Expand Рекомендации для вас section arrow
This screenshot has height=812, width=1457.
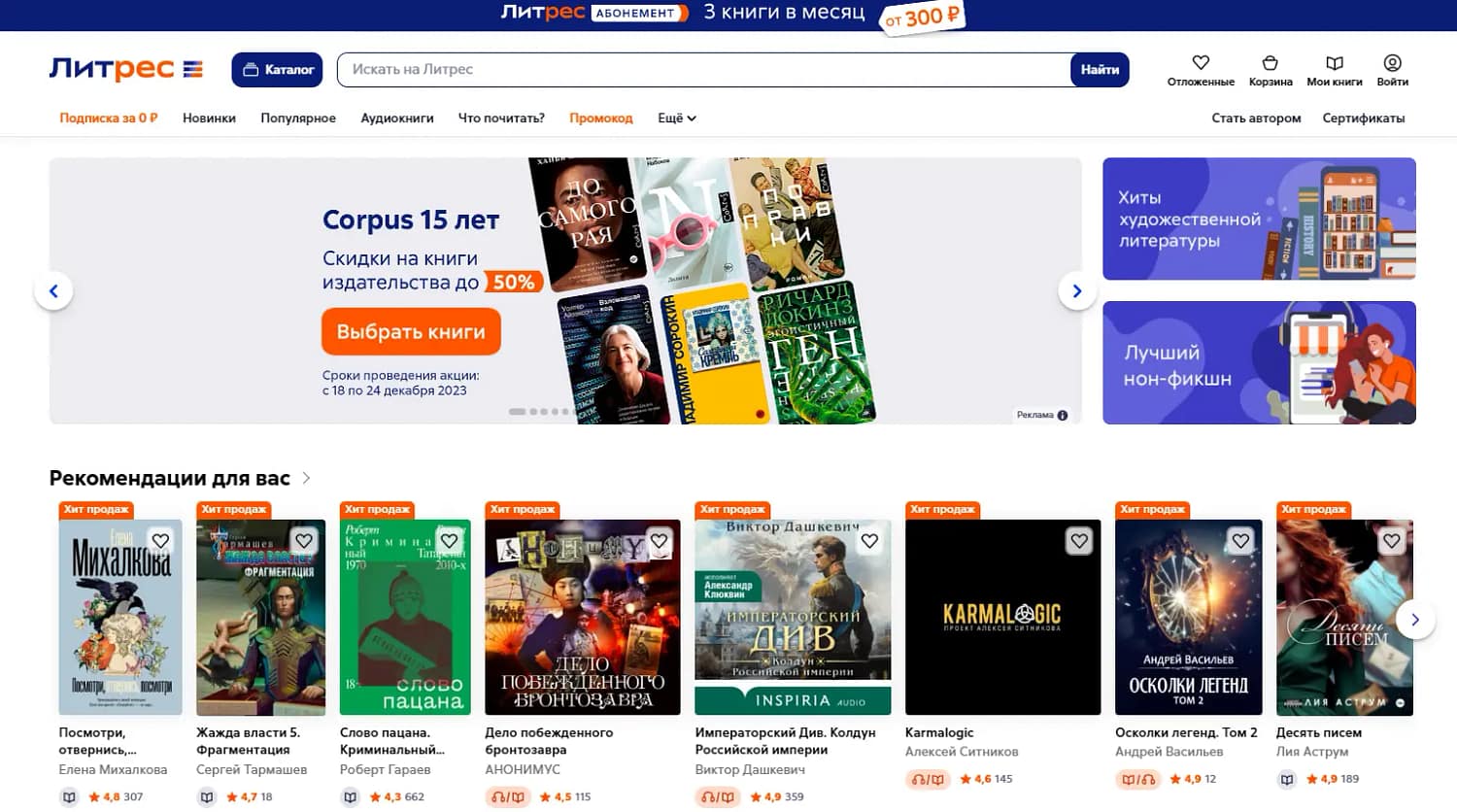point(306,478)
